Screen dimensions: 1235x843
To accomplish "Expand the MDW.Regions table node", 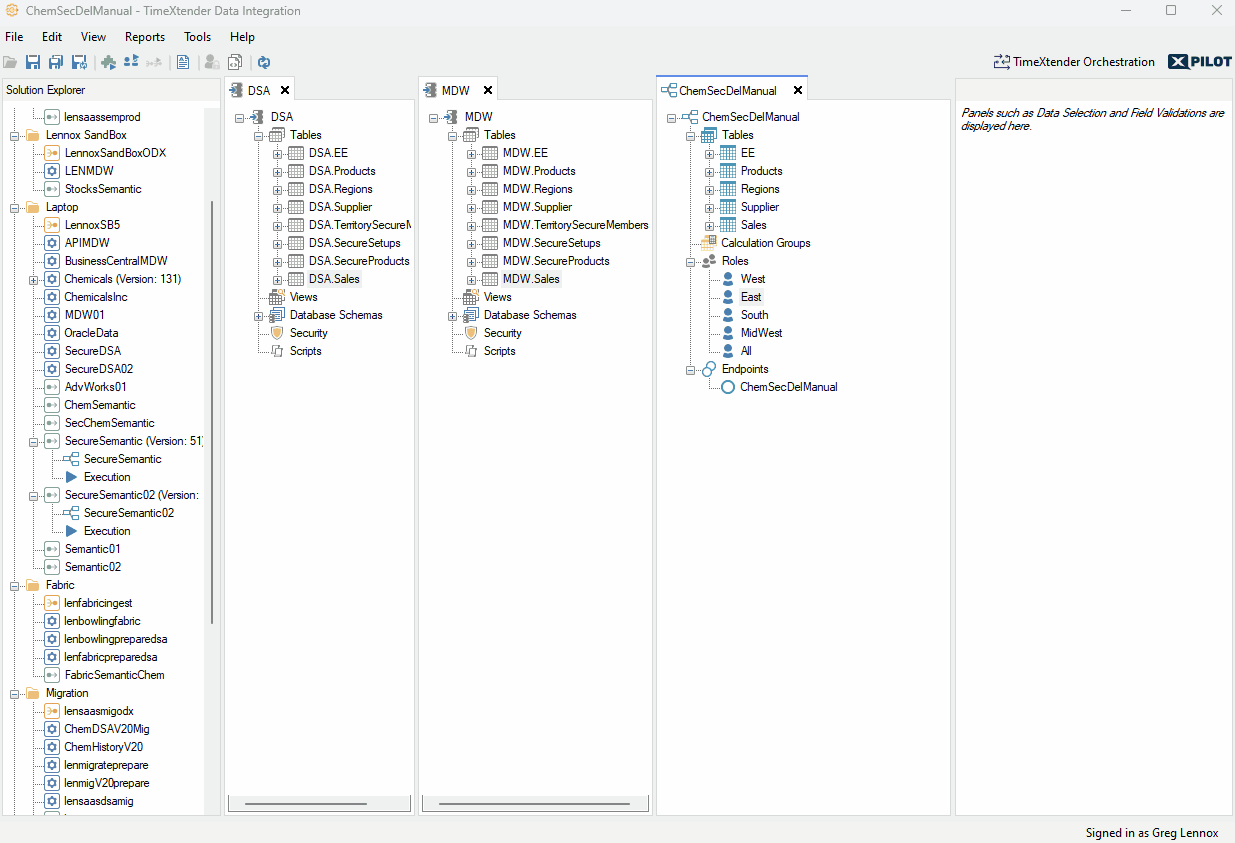I will 472,190.
